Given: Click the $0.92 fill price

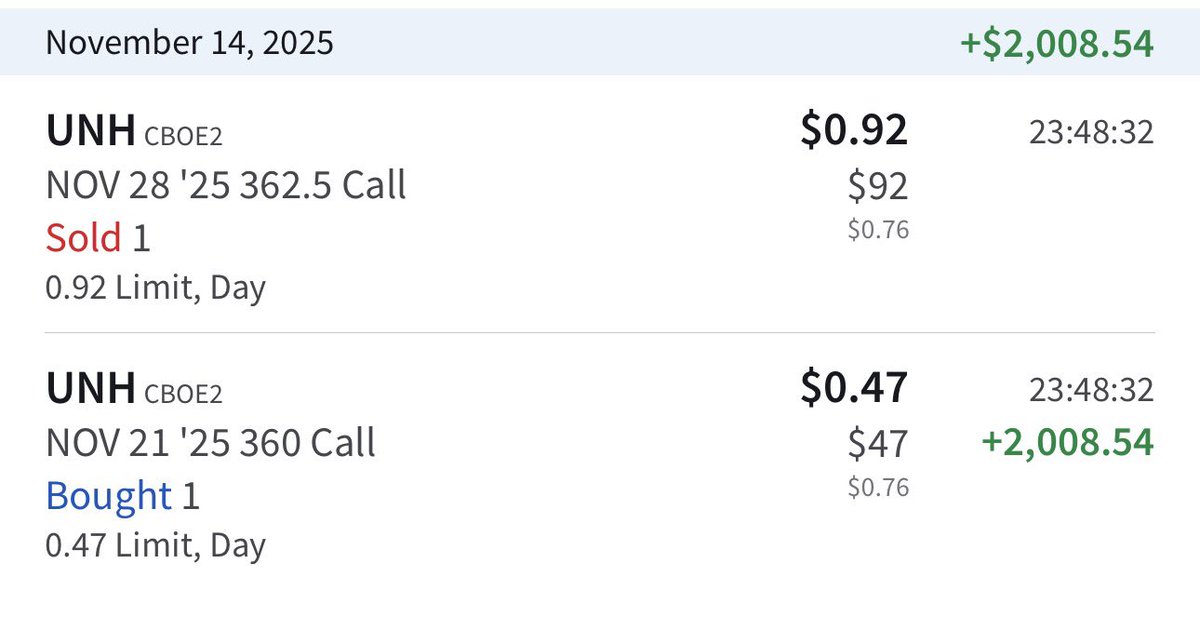Looking at the screenshot, I should click(853, 131).
